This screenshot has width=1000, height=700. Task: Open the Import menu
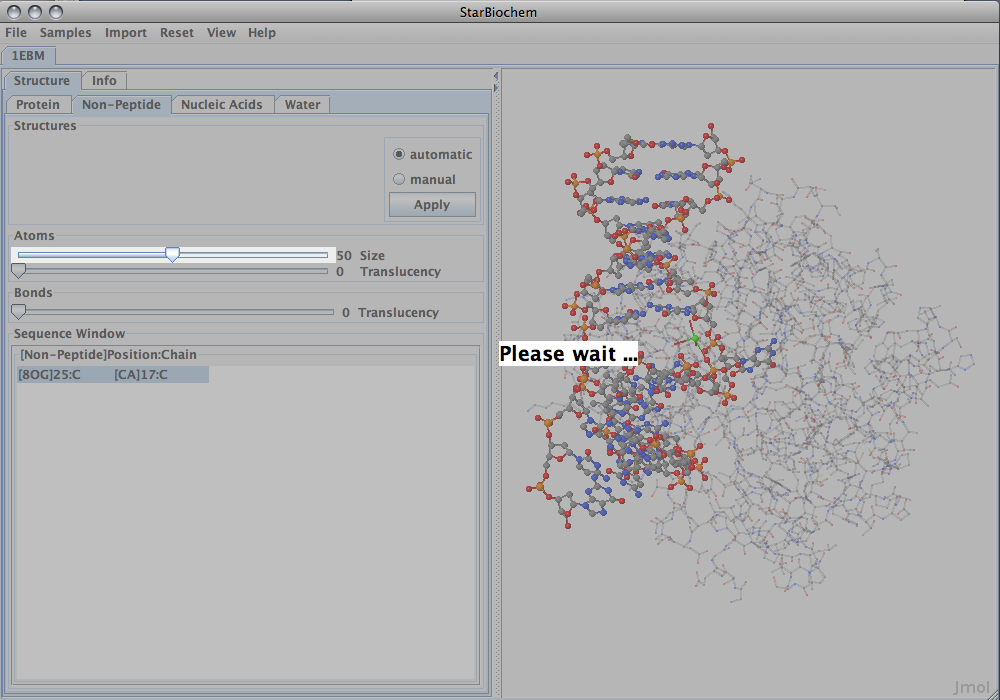click(x=126, y=33)
